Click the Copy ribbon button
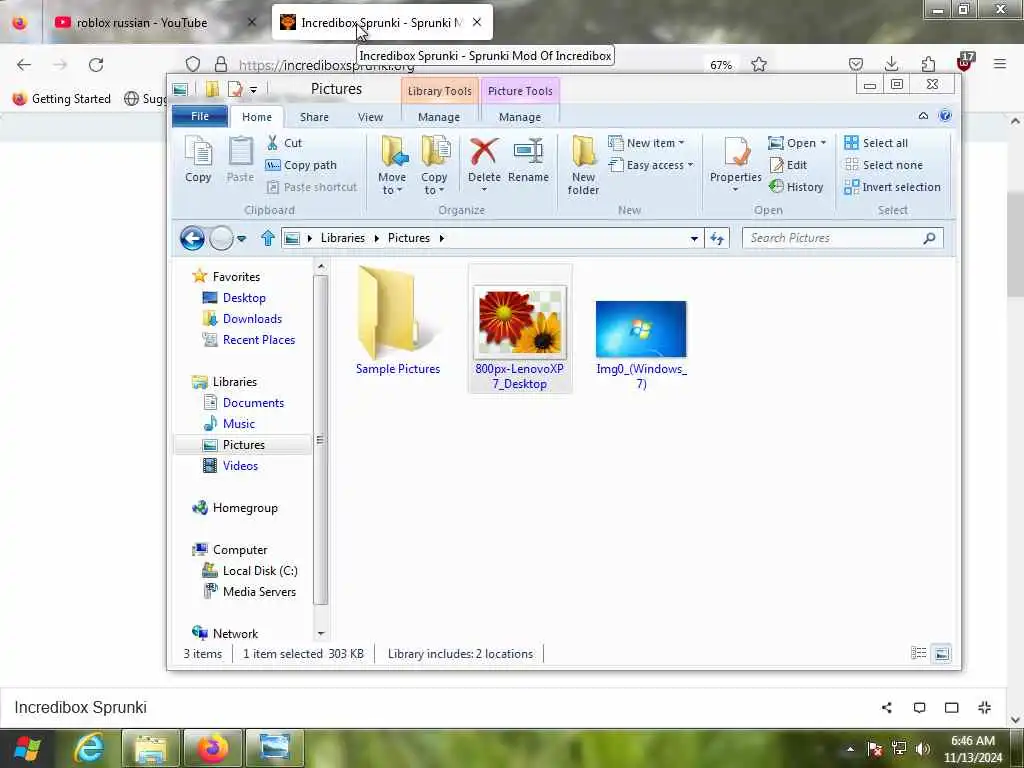1024x768 pixels. point(198,160)
